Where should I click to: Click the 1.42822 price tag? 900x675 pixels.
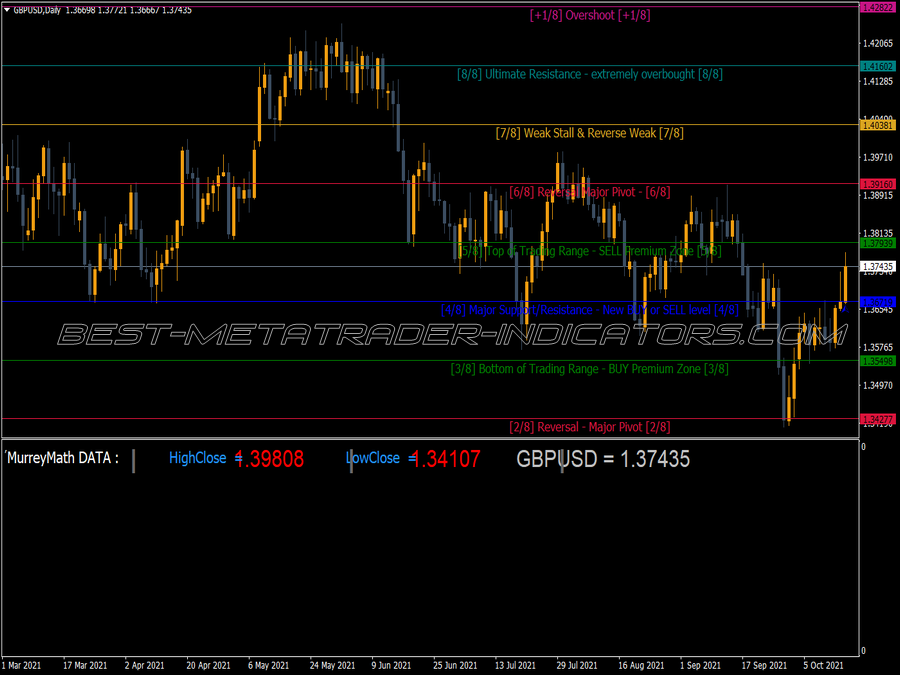coord(878,7)
